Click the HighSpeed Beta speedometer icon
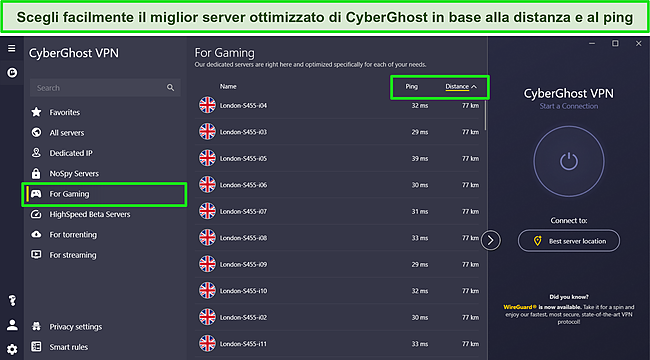 (36, 214)
